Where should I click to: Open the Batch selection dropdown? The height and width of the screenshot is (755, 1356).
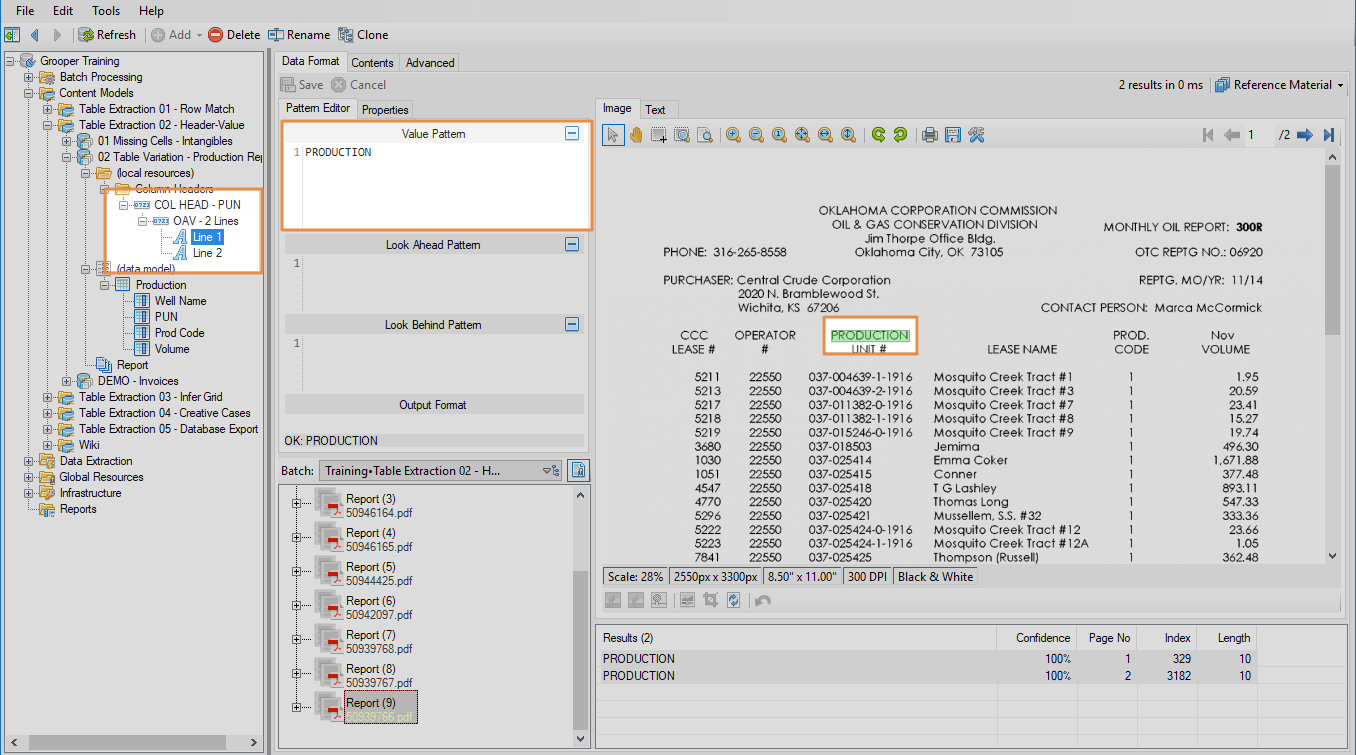[x=549, y=470]
